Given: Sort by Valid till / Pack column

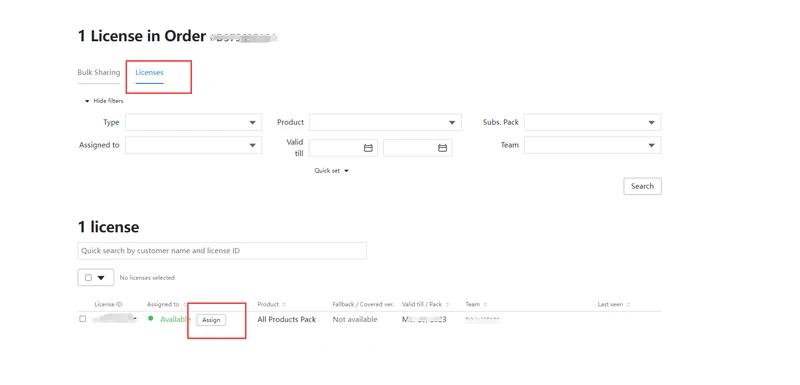Looking at the screenshot, I should tap(425, 304).
